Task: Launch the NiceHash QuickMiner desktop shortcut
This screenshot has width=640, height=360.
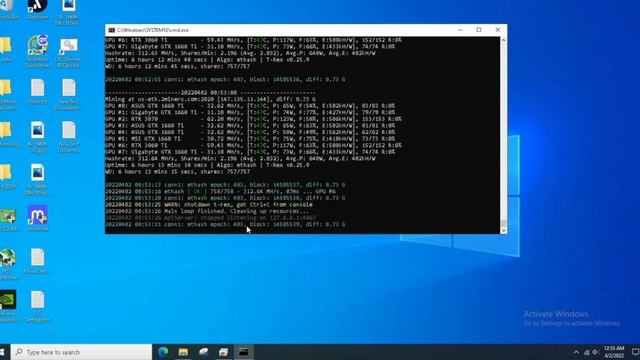Action: (38, 51)
